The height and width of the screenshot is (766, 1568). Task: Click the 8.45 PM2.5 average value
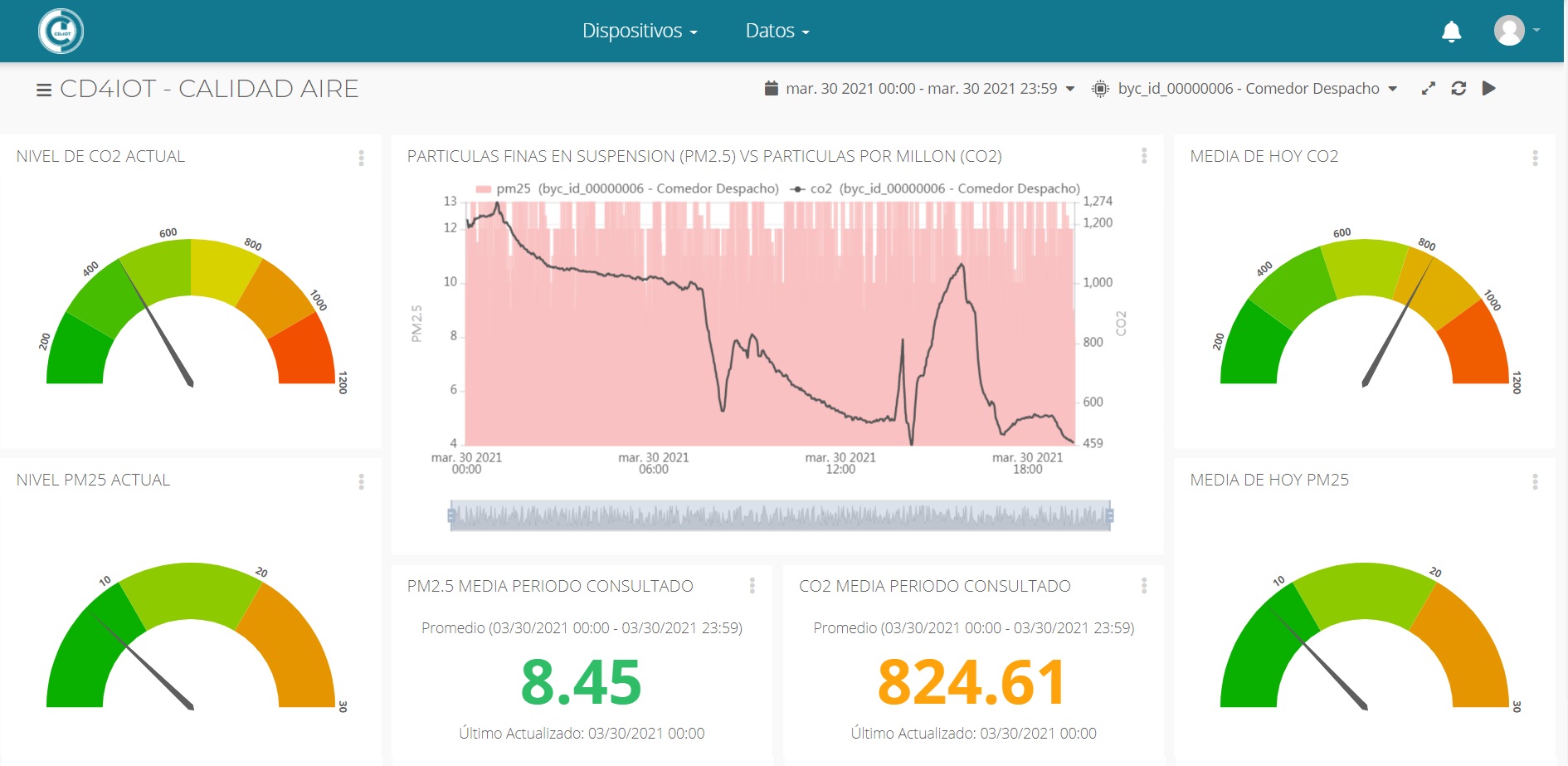click(x=581, y=682)
